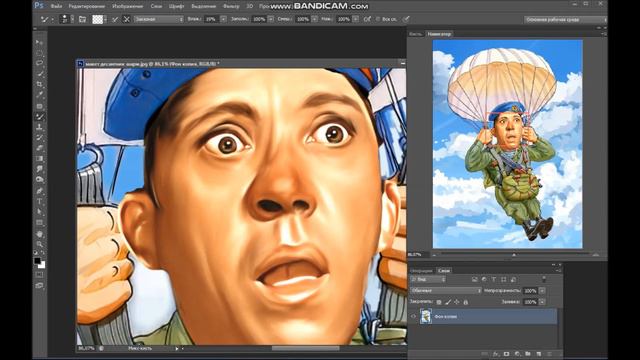Open the Изображение menu
The image size is (640, 360).
(127, 6)
